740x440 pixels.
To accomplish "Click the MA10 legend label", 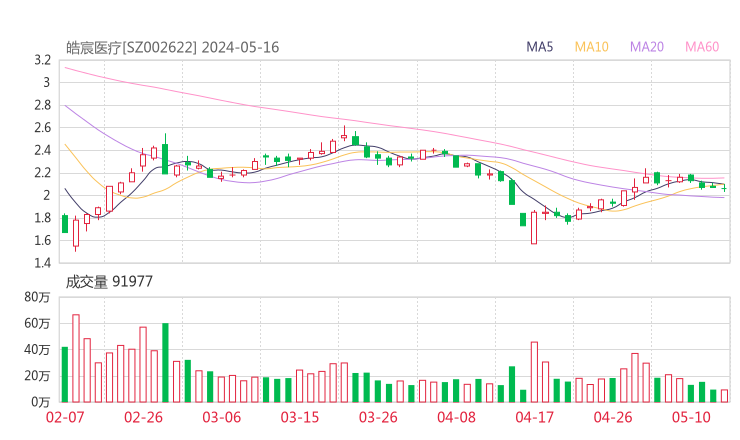I will (x=591, y=47).
